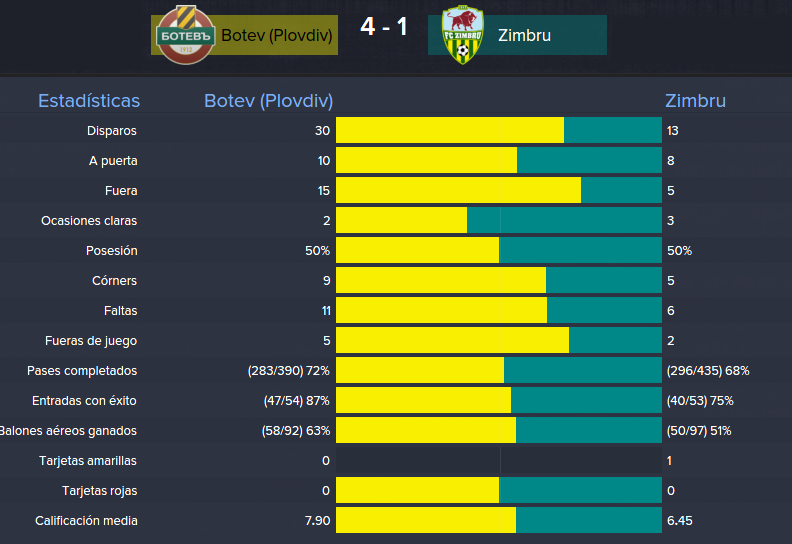Click the Disparos yellow bar segment
Viewport: 792px width, 544px height.
click(x=450, y=130)
